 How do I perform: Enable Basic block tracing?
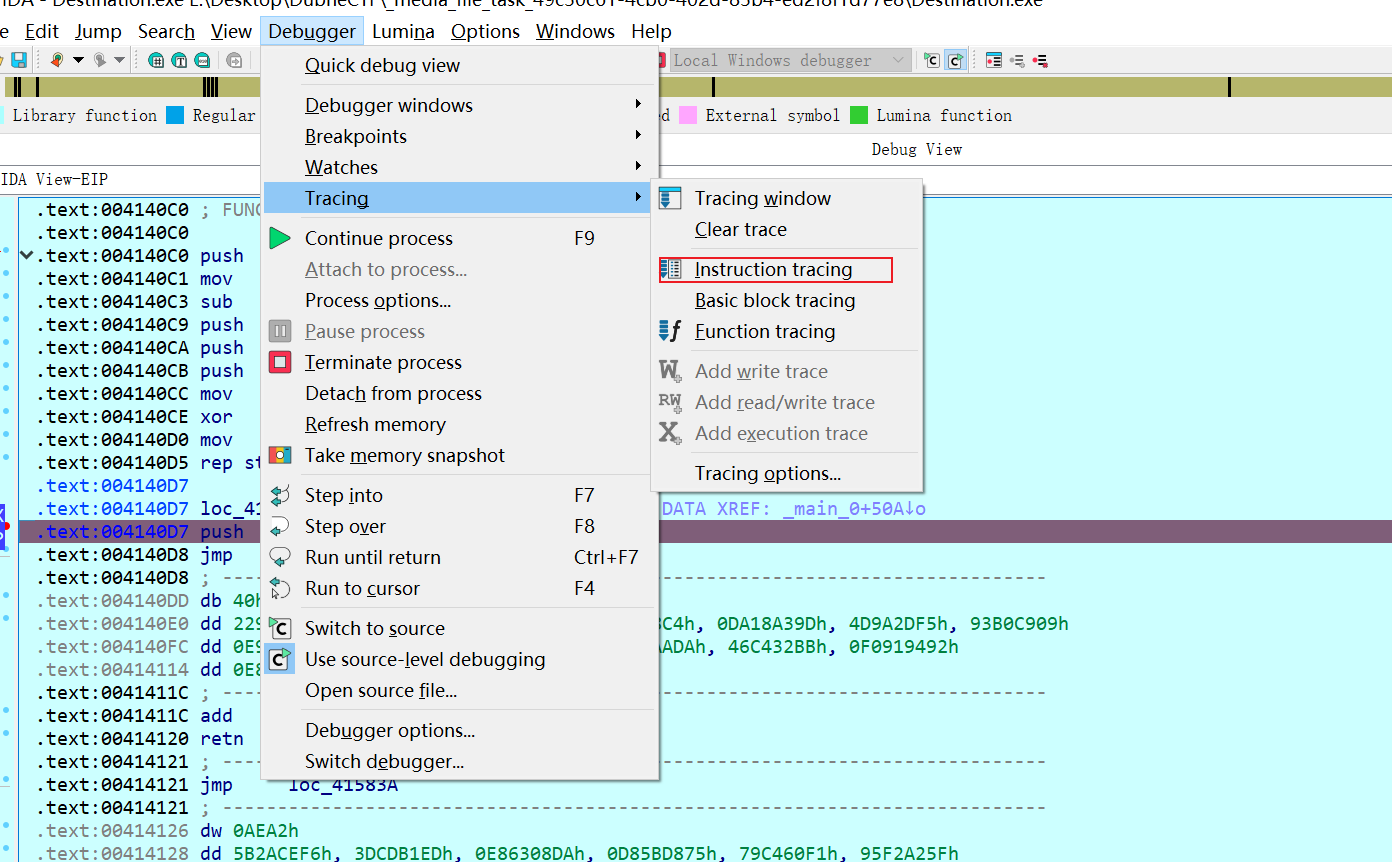774,301
